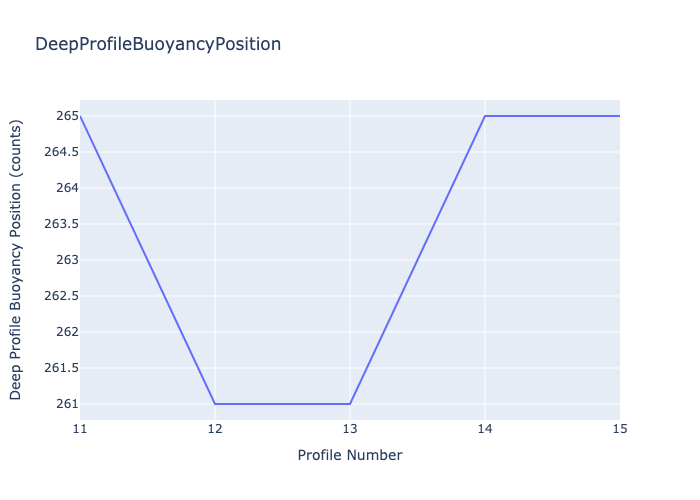Click the y-axis tick label 261.5
The width and height of the screenshot is (700, 500).
[61, 368]
